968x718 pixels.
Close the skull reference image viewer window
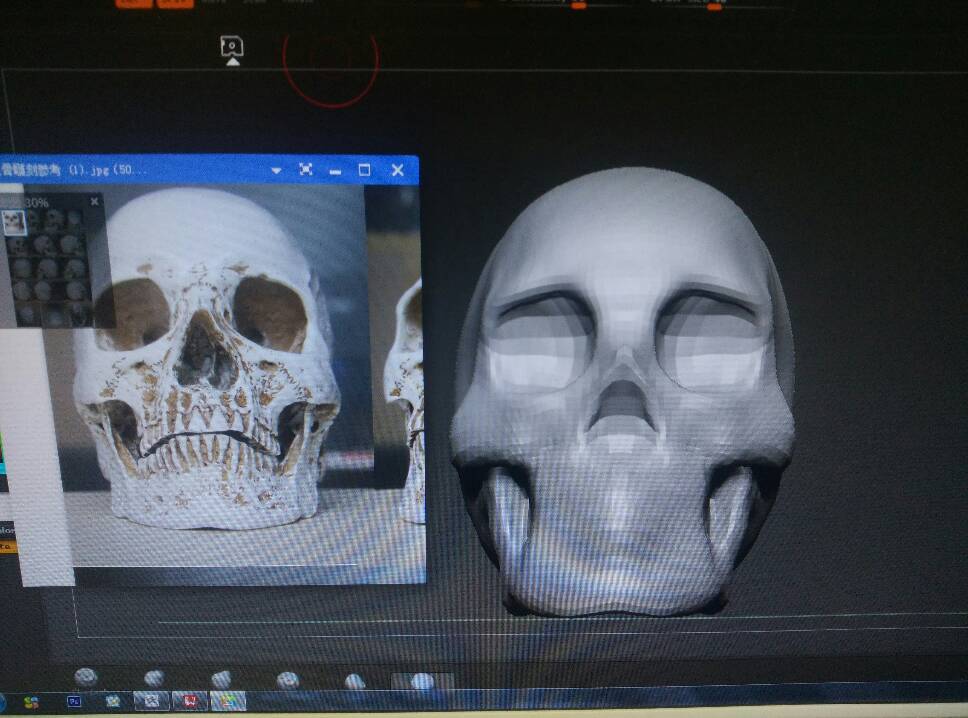coord(398,170)
